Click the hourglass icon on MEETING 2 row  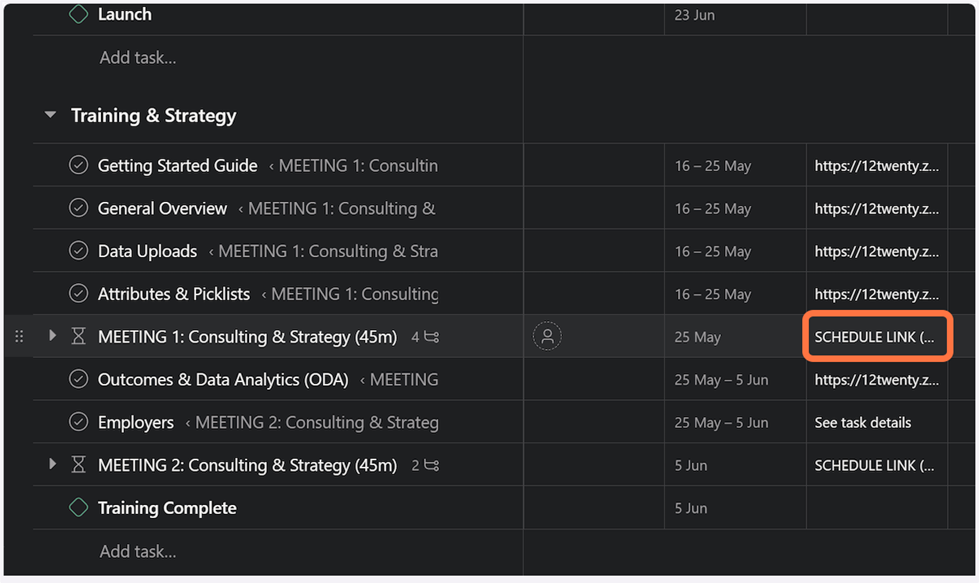coord(78,465)
